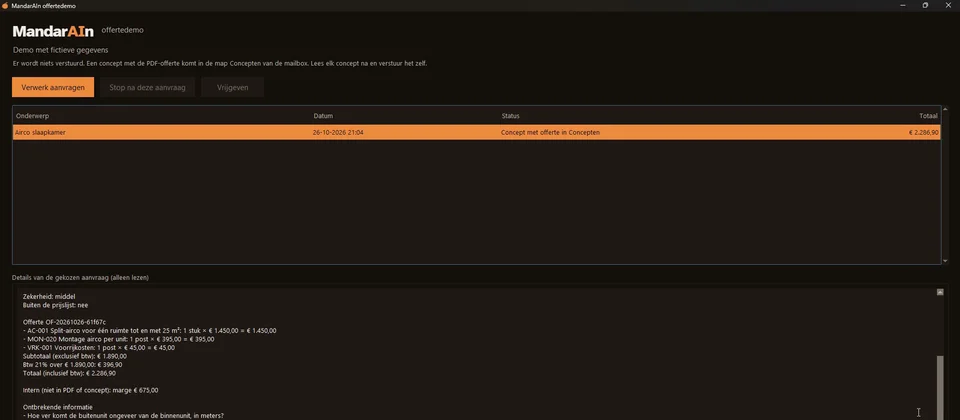960x420 pixels.
Task: Click details panel scrollbar up arrow
Action: 940,292
